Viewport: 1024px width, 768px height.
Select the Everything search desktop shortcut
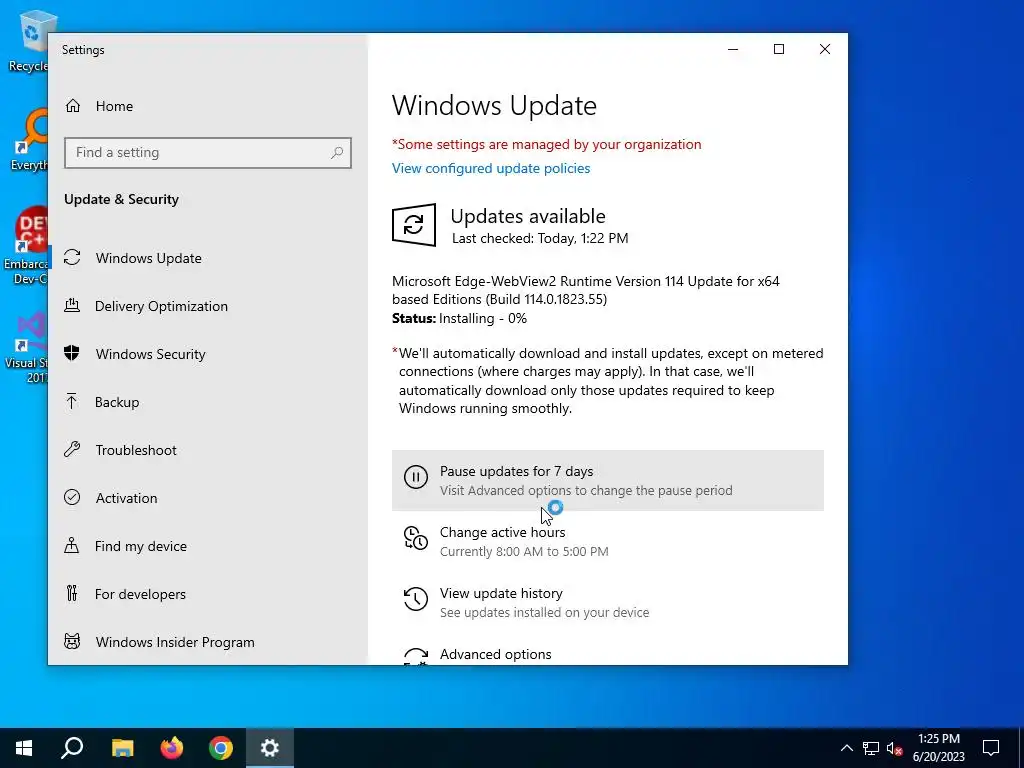click(29, 140)
